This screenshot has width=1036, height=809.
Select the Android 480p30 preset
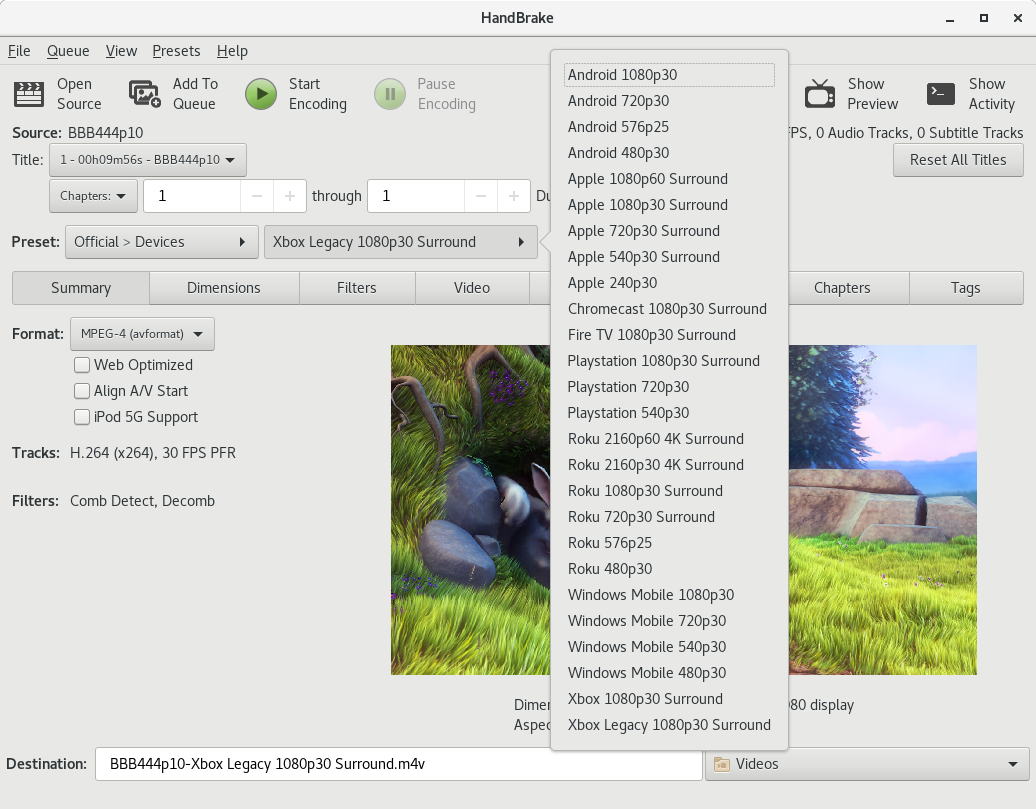click(669, 153)
